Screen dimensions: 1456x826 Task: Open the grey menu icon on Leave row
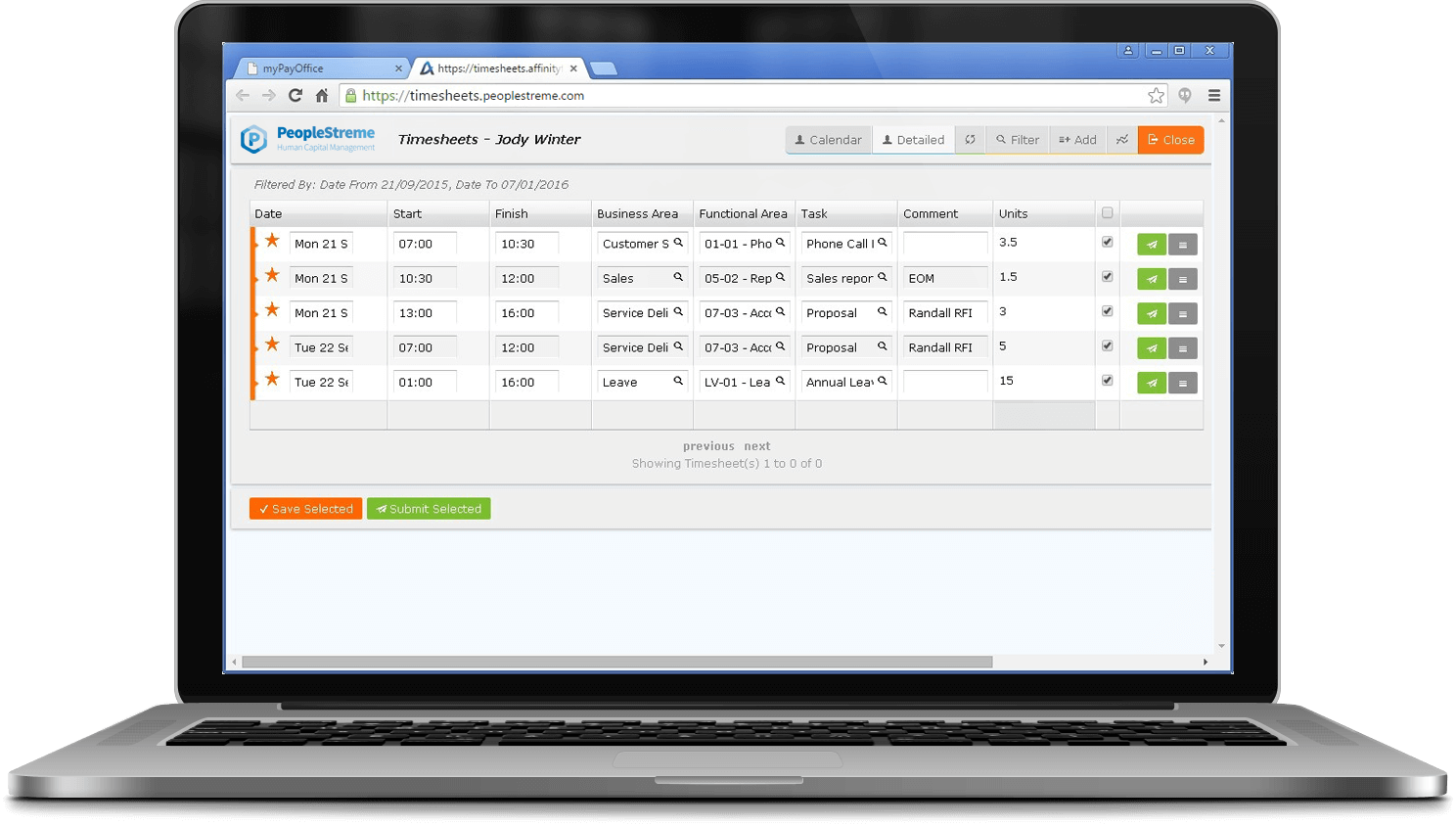(x=1182, y=384)
